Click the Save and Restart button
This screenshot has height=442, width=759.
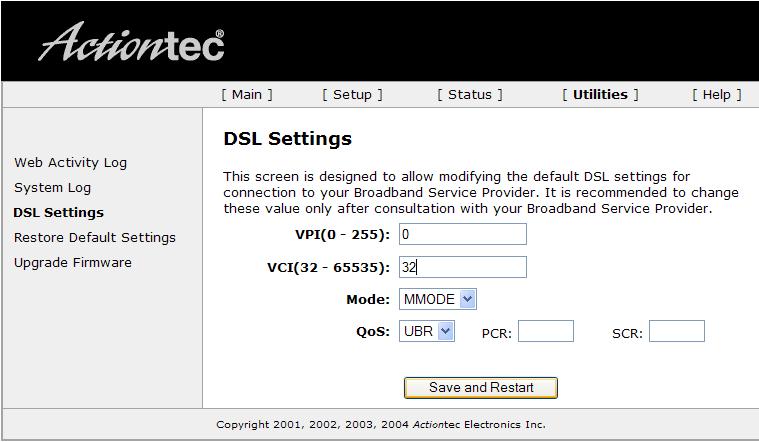tap(481, 388)
